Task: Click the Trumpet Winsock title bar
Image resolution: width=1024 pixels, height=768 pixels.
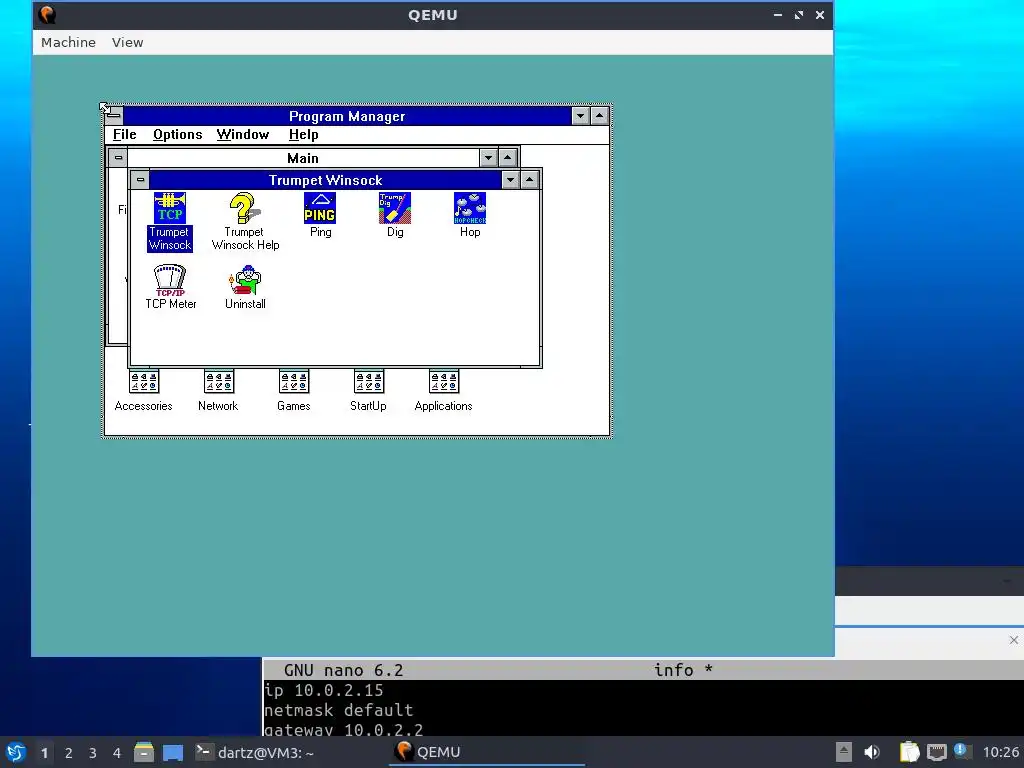Action: pos(325,180)
